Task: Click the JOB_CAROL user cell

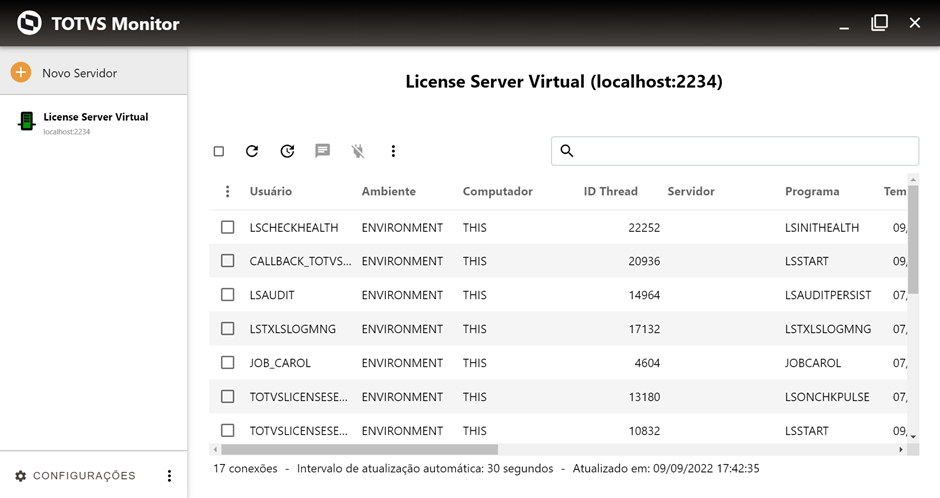Action: (280, 363)
